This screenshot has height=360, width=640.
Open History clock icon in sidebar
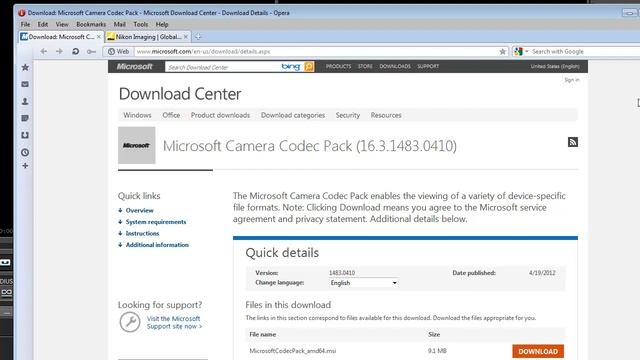pos(25,152)
